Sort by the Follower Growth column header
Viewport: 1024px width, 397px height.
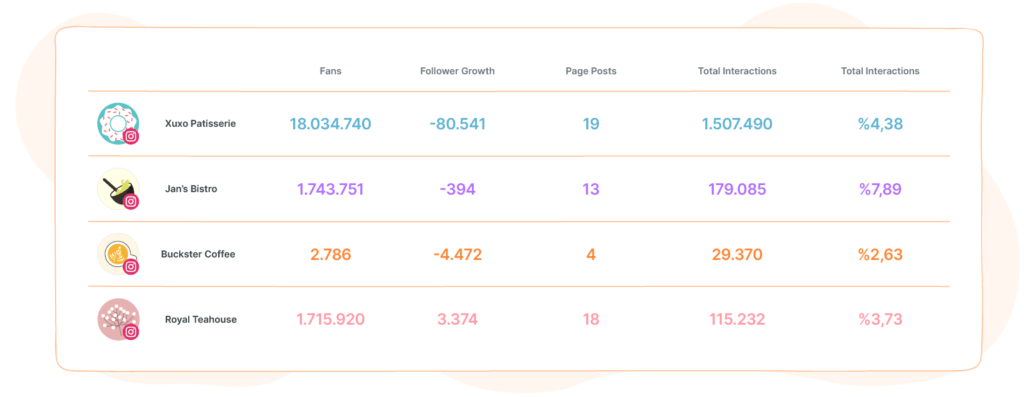pos(457,71)
